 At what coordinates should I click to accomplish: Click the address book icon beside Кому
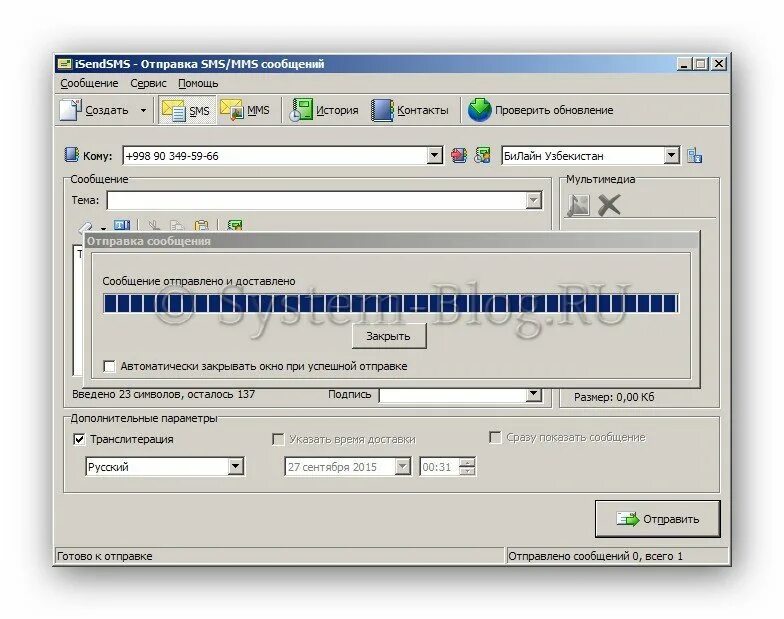pos(72,155)
